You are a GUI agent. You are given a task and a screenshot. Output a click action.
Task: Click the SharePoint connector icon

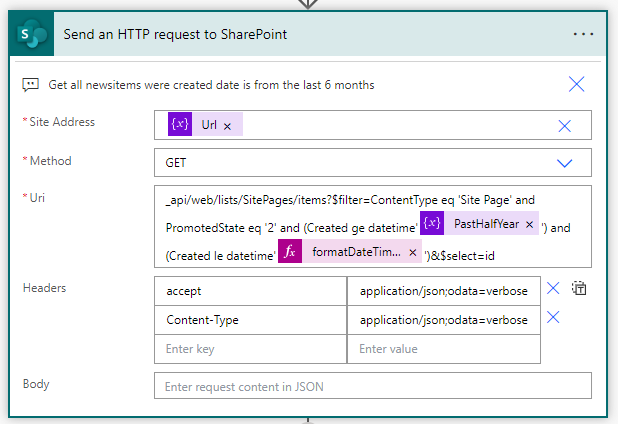[x=32, y=34]
